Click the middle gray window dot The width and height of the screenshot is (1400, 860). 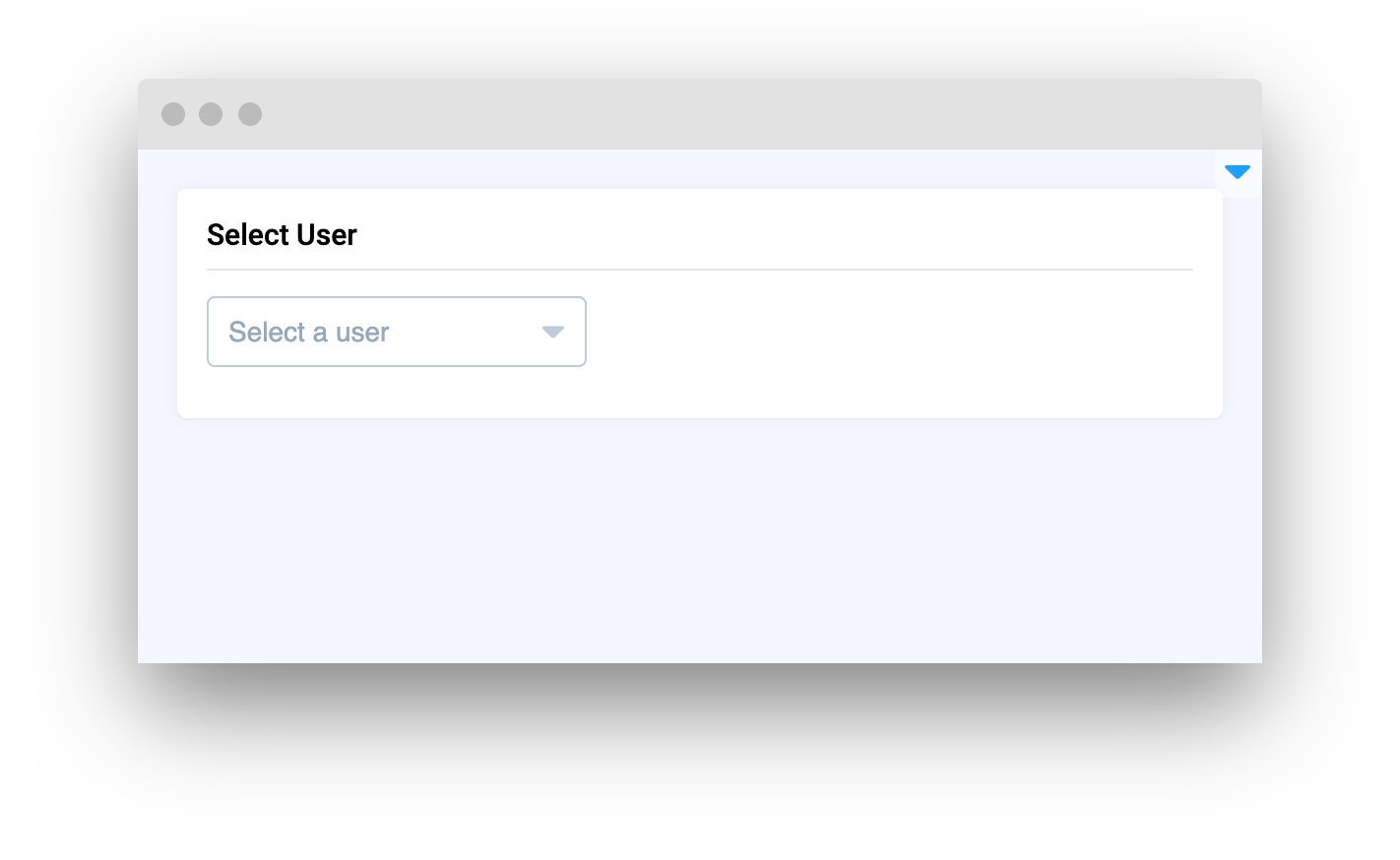click(x=211, y=114)
